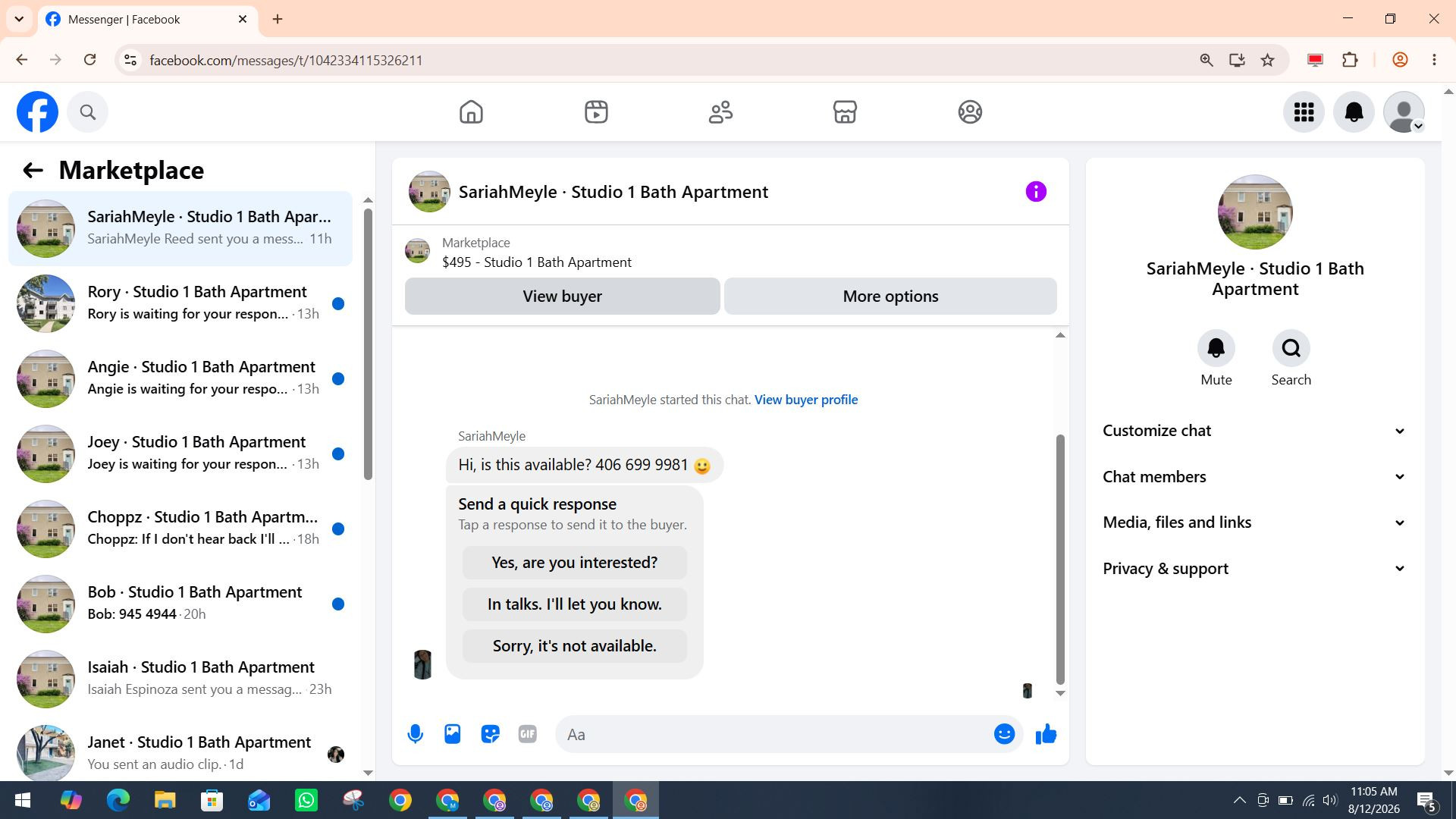Open Rory's Studio 1 Bath Apartment chat
This screenshot has width=1456, height=819.
180,303
